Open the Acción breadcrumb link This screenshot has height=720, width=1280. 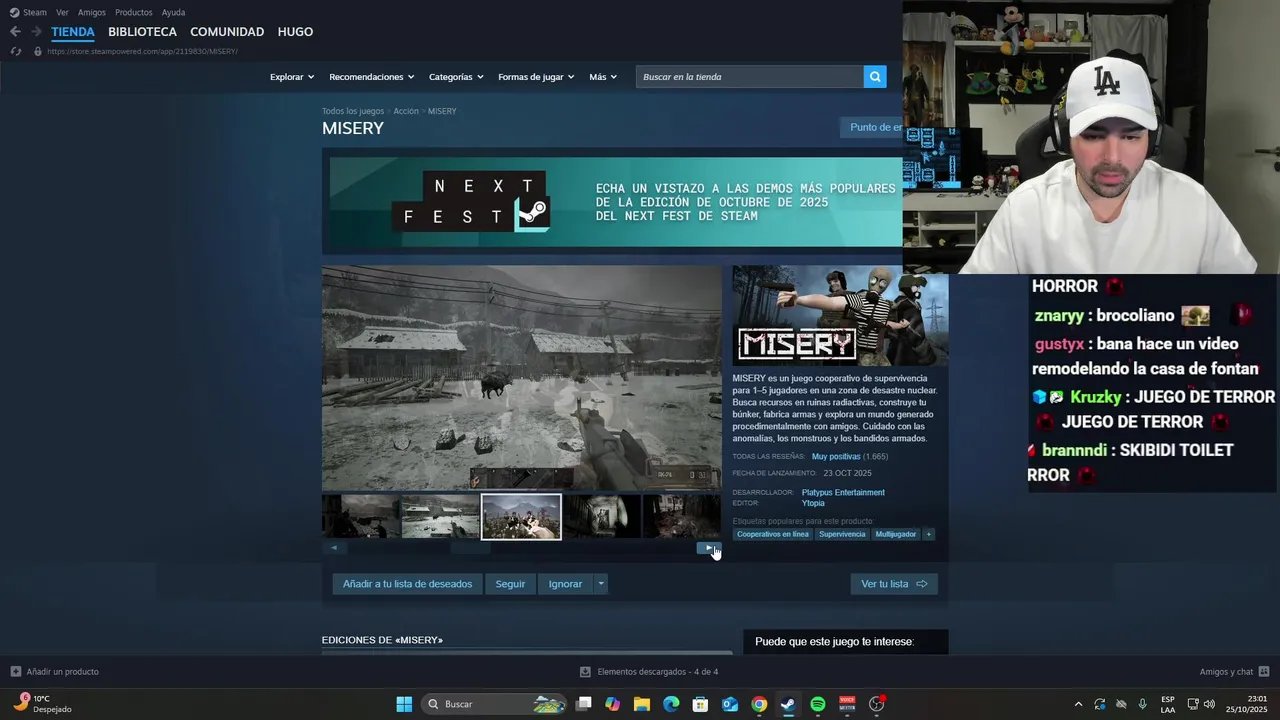pos(406,111)
